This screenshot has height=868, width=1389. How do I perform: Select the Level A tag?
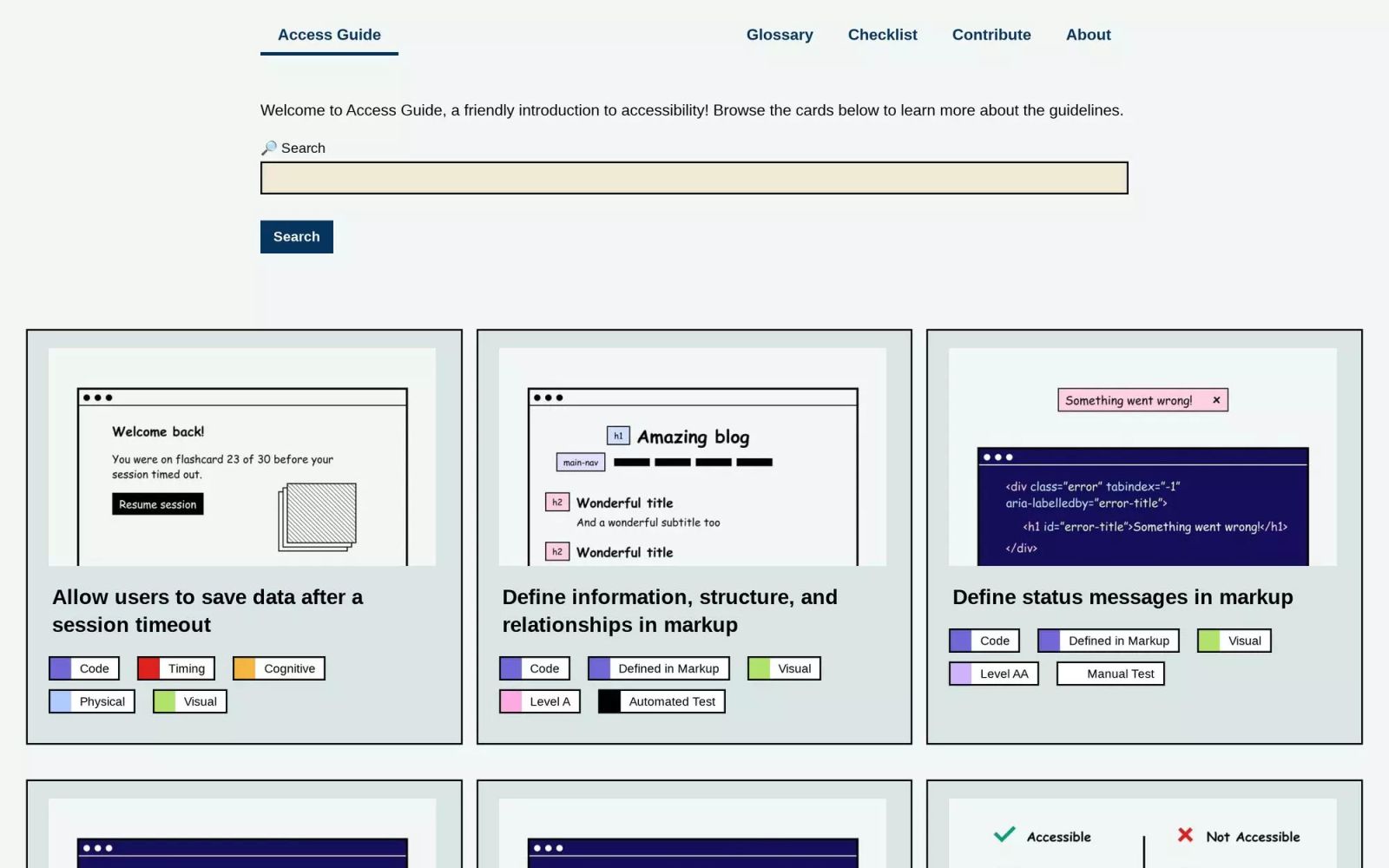[x=540, y=701]
